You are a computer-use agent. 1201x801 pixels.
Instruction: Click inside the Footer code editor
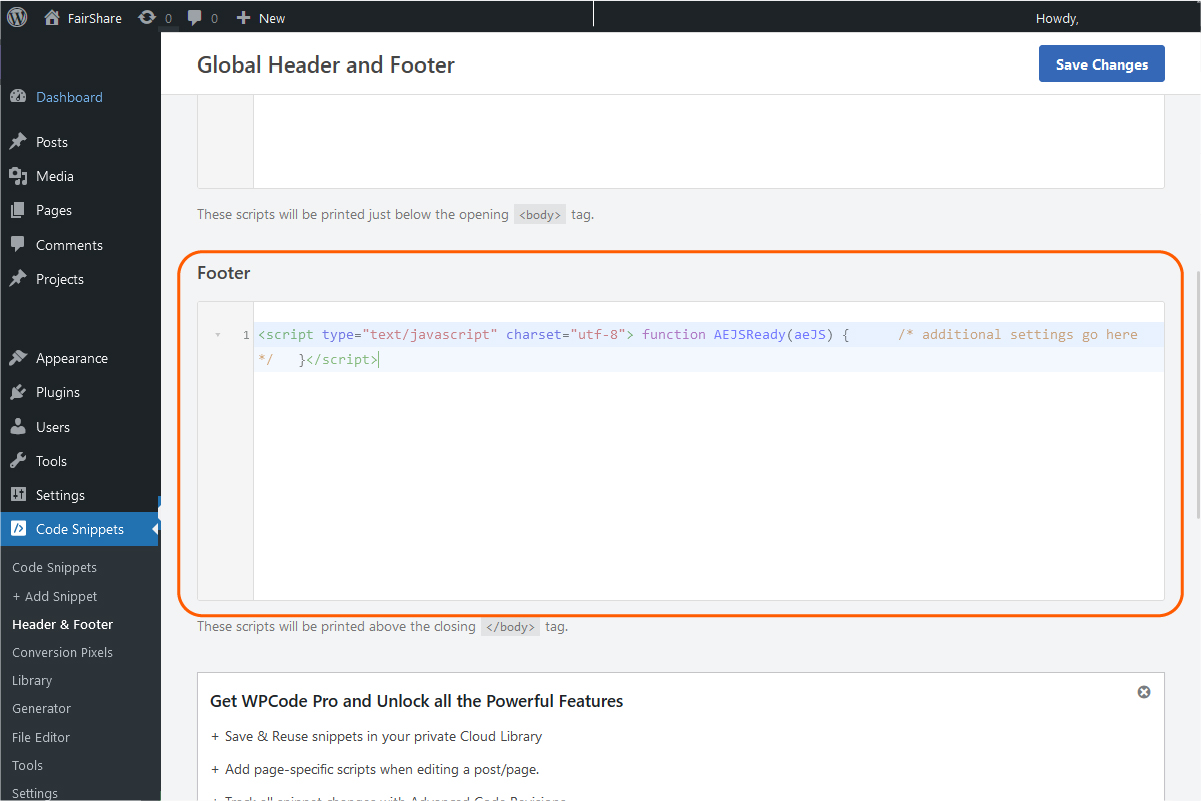coord(708,451)
